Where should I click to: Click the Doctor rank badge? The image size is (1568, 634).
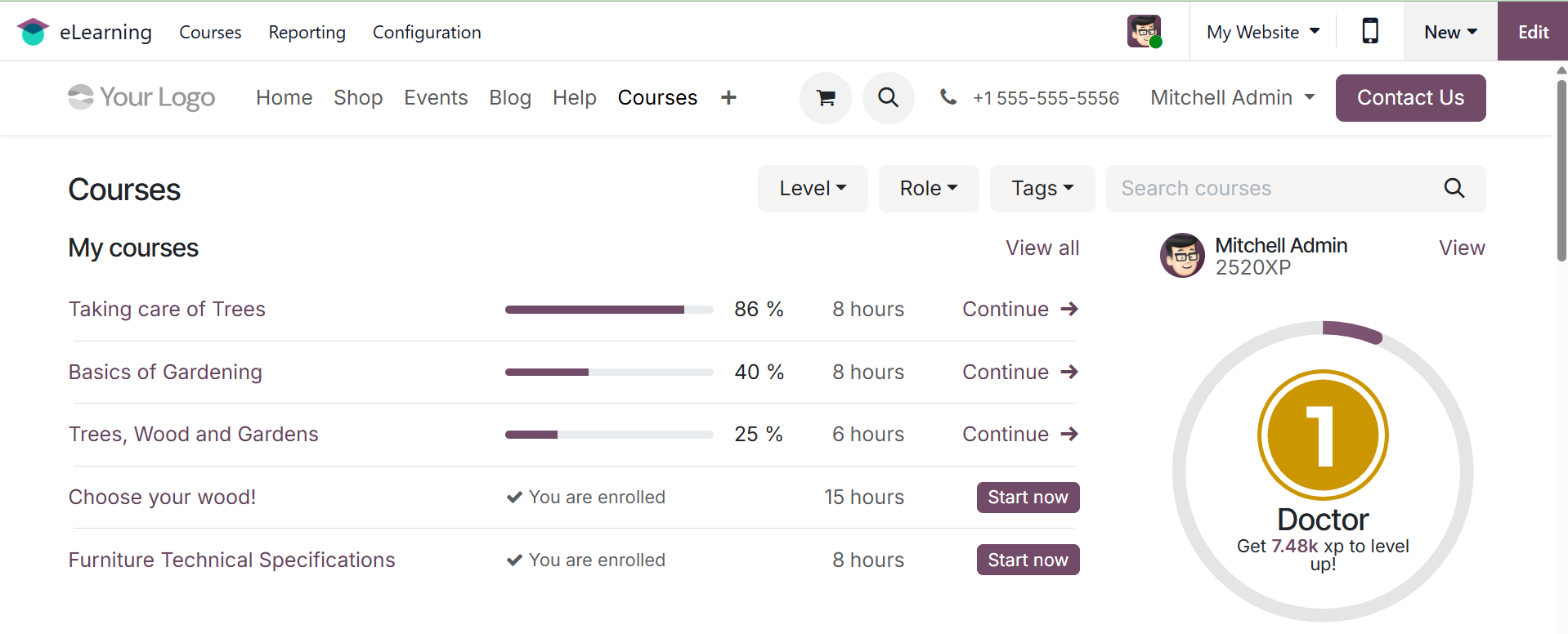1323,435
